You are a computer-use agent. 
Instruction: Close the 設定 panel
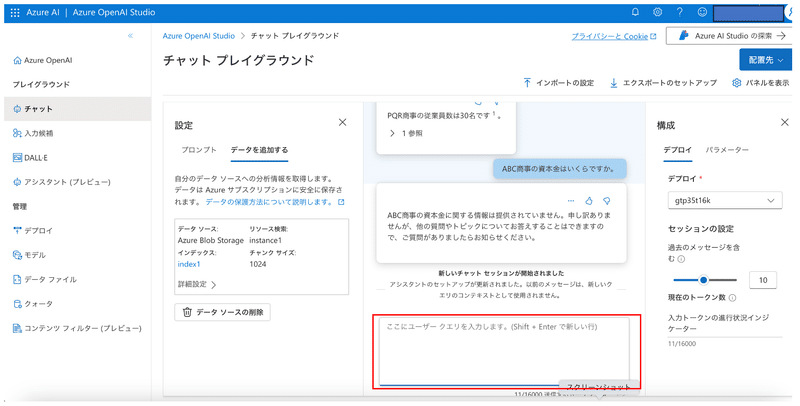(342, 122)
